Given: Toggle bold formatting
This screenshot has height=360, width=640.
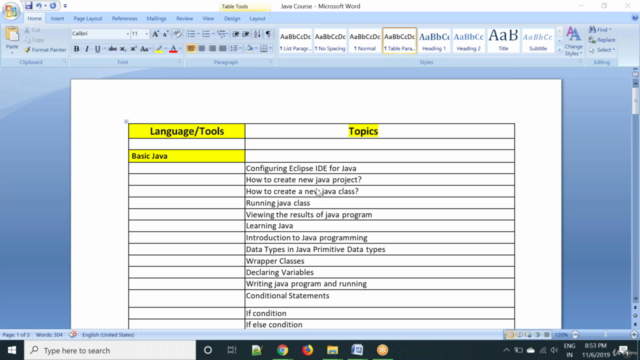Looking at the screenshot, I should [76, 49].
